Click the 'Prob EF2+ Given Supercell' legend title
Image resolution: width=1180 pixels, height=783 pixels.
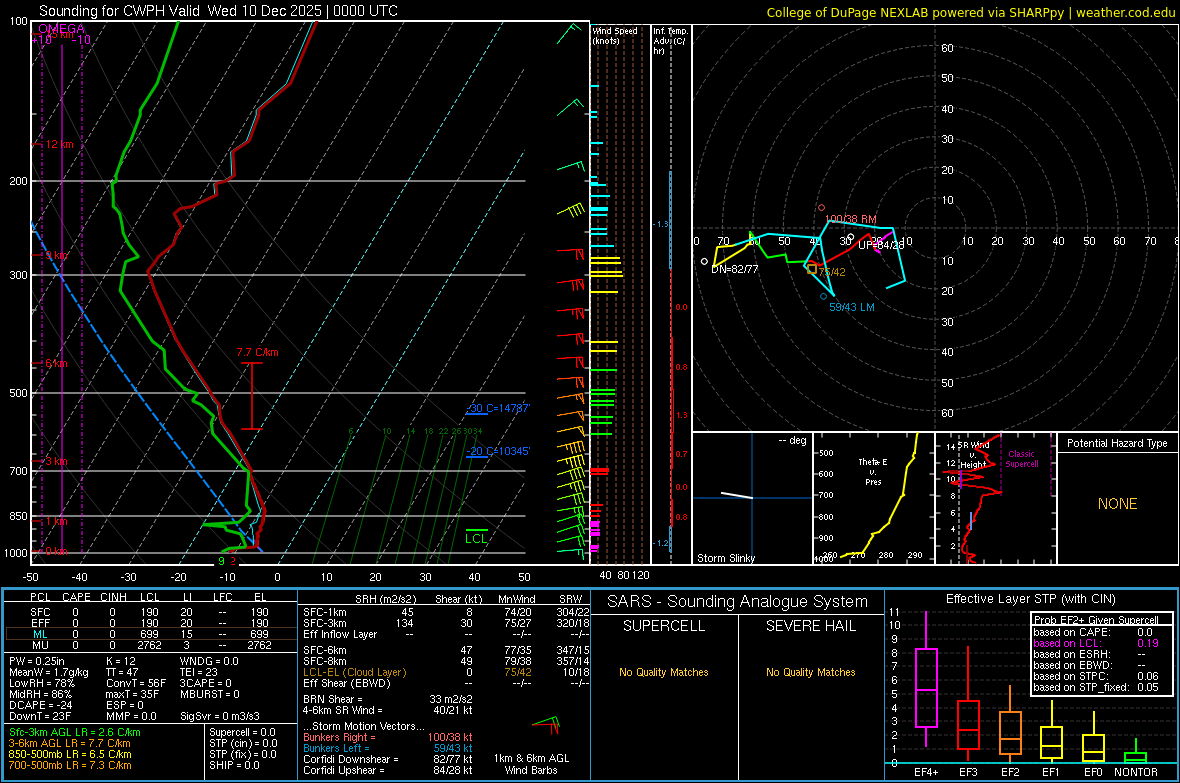pyautogui.click(x=1096, y=620)
